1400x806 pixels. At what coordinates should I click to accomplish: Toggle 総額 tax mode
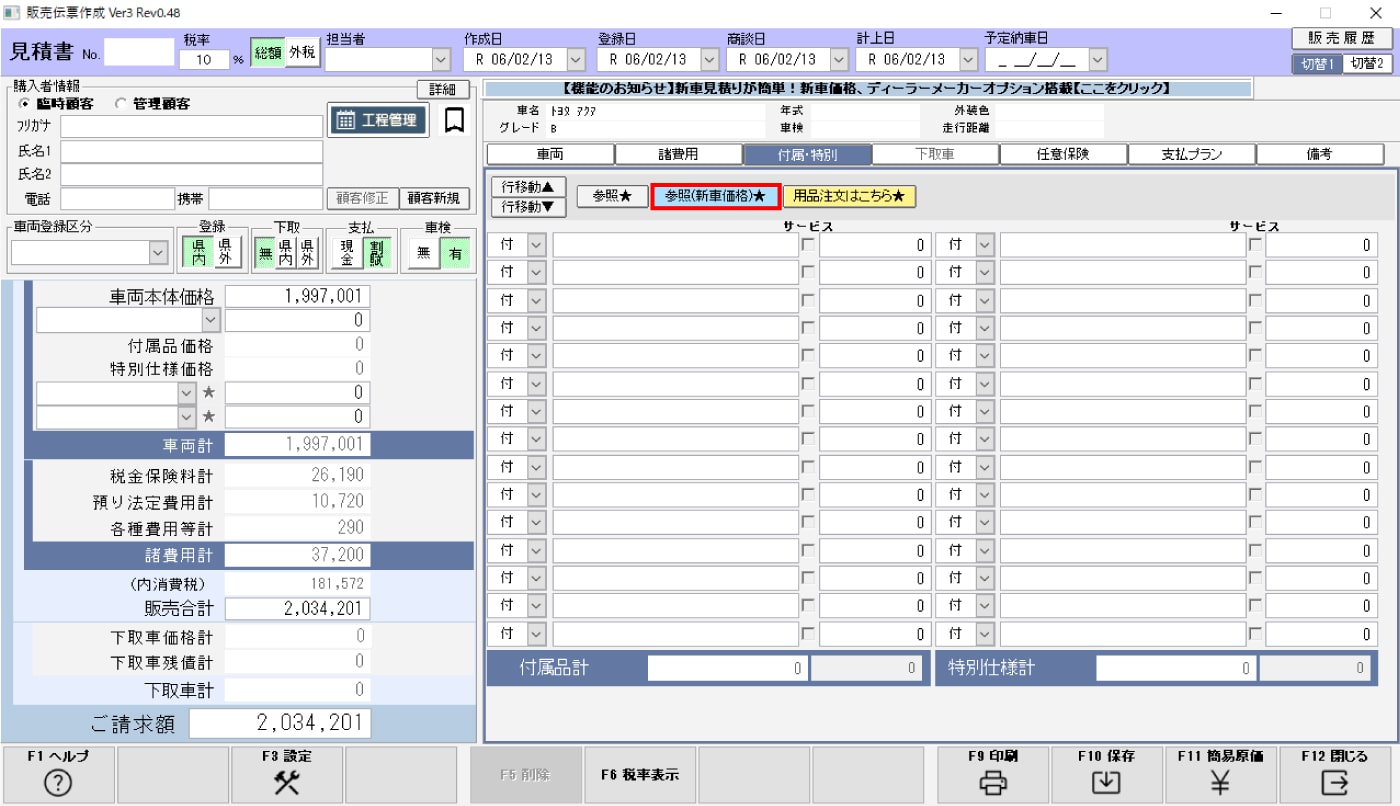coord(268,54)
